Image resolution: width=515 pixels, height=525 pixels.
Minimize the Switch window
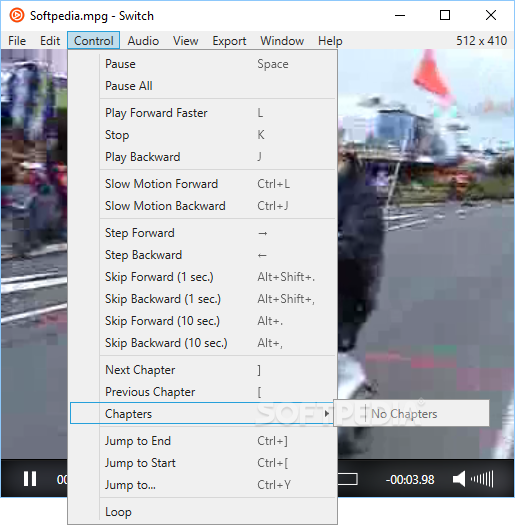pyautogui.click(x=400, y=15)
